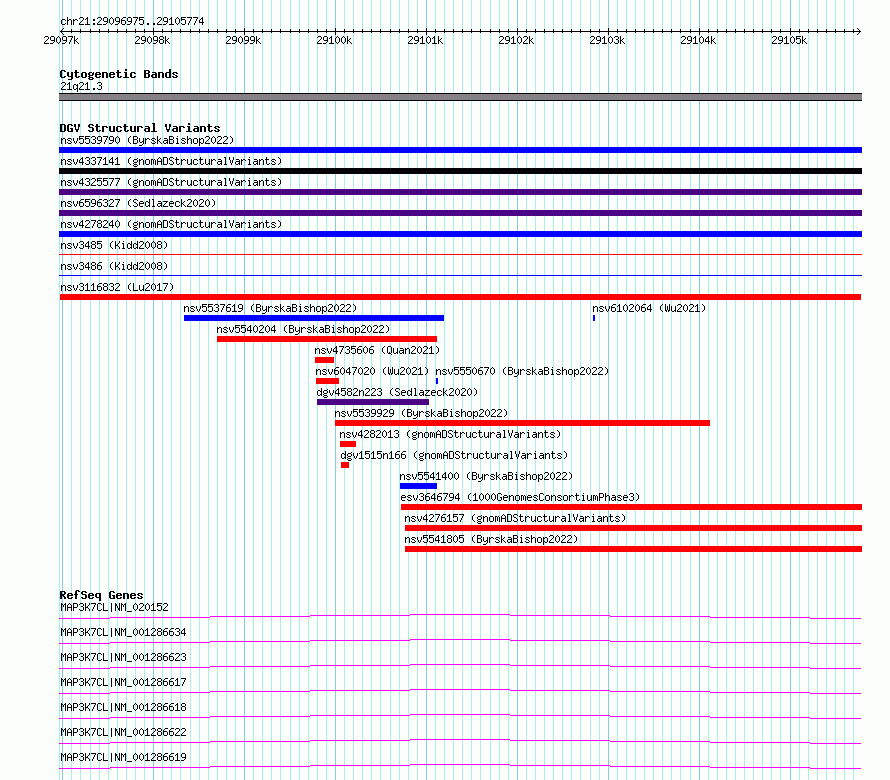
Task: Click MAP3K7CL|NM_001286617 transcript label
Action: tap(123, 682)
